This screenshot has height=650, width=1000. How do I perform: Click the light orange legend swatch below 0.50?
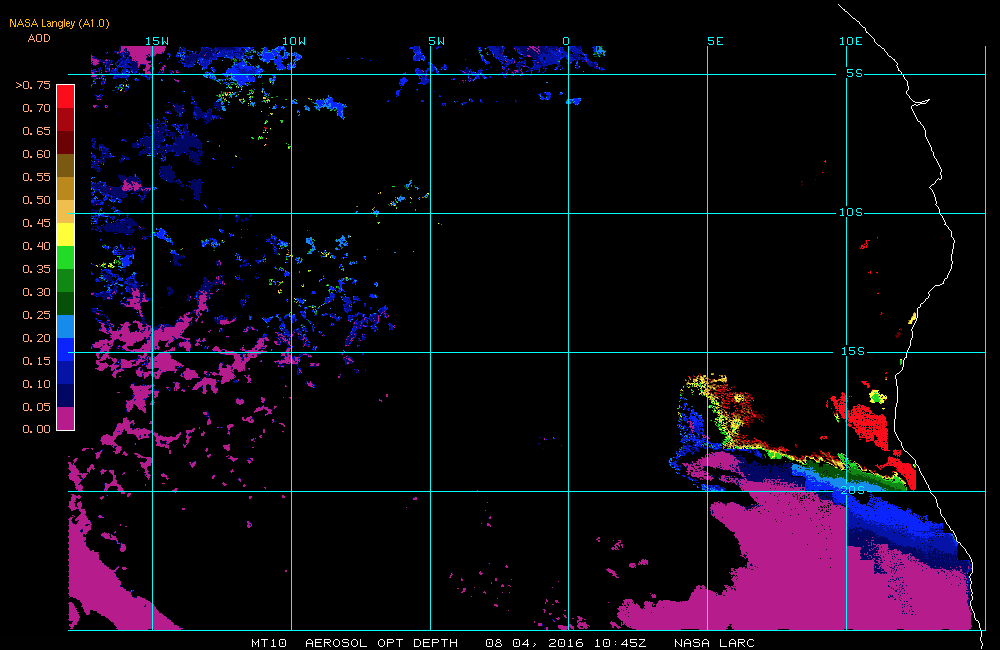(66, 211)
